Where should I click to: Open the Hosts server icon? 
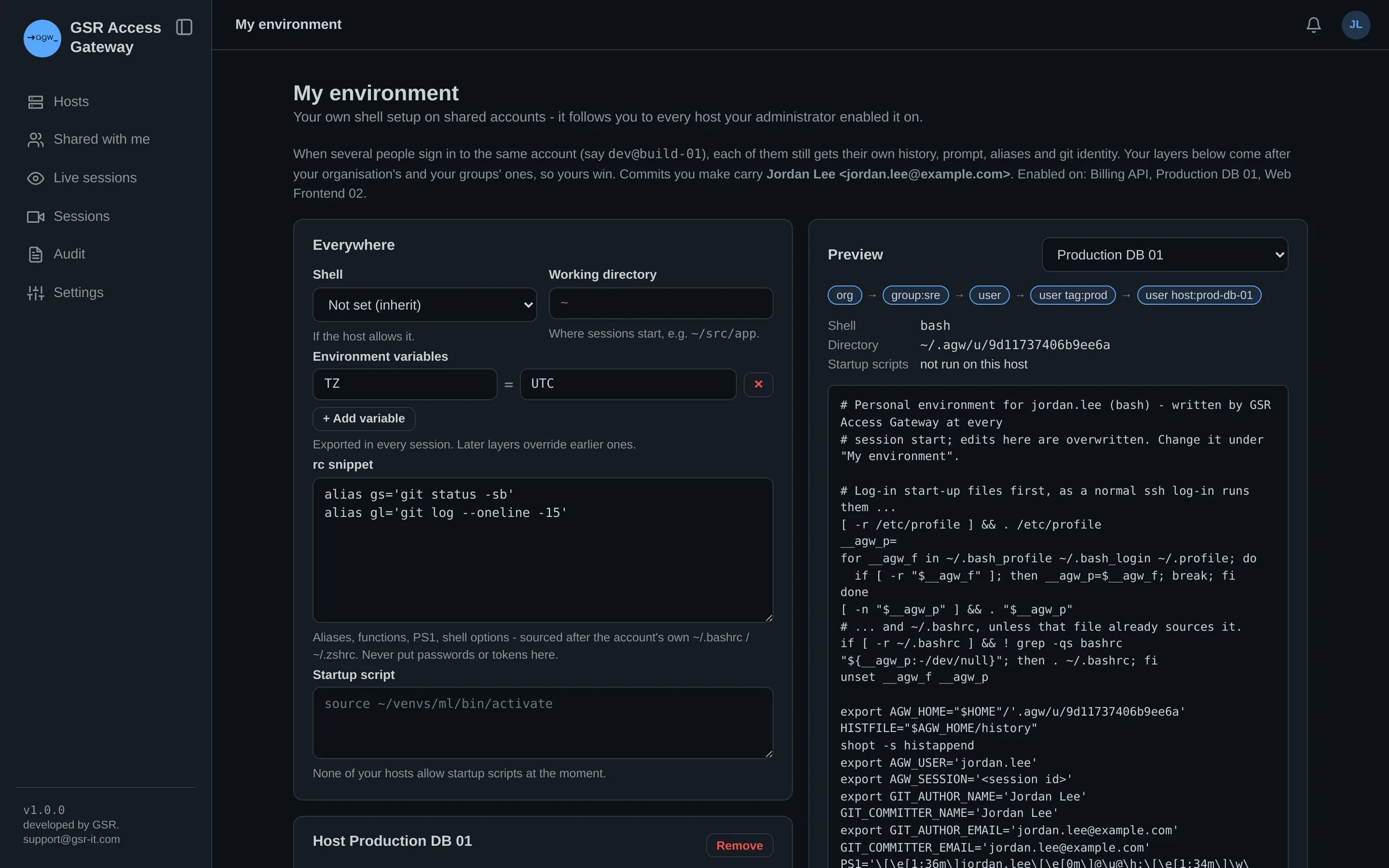(x=35, y=102)
